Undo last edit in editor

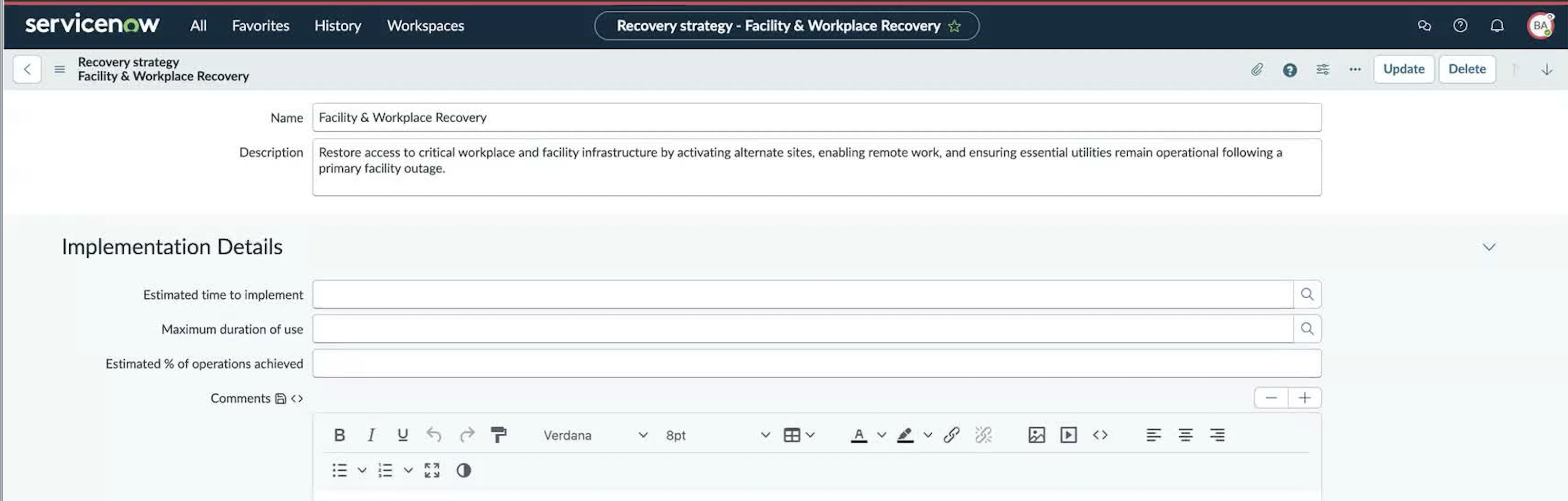[434, 435]
